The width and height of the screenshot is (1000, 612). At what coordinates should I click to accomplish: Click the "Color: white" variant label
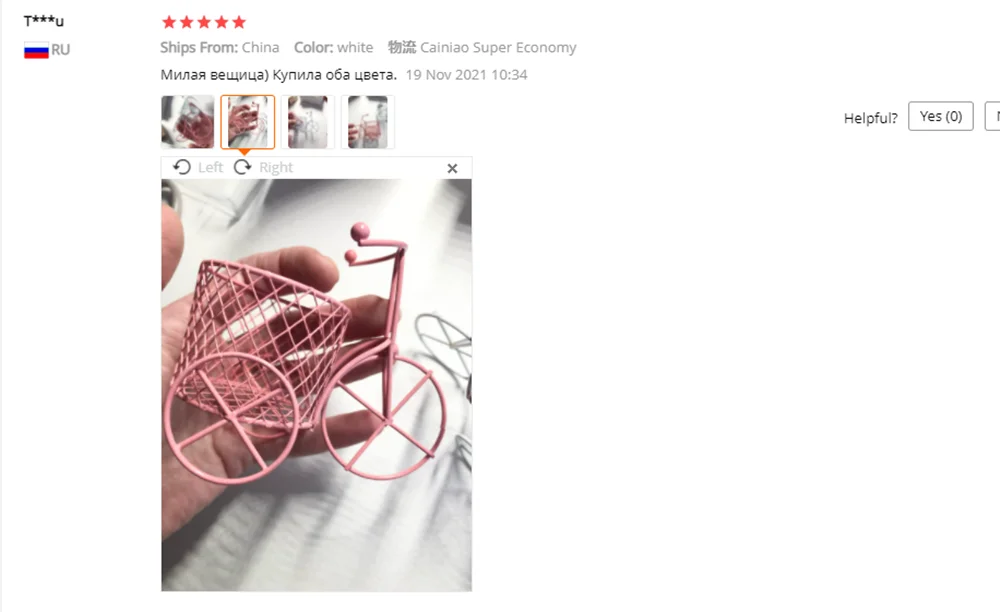(333, 47)
